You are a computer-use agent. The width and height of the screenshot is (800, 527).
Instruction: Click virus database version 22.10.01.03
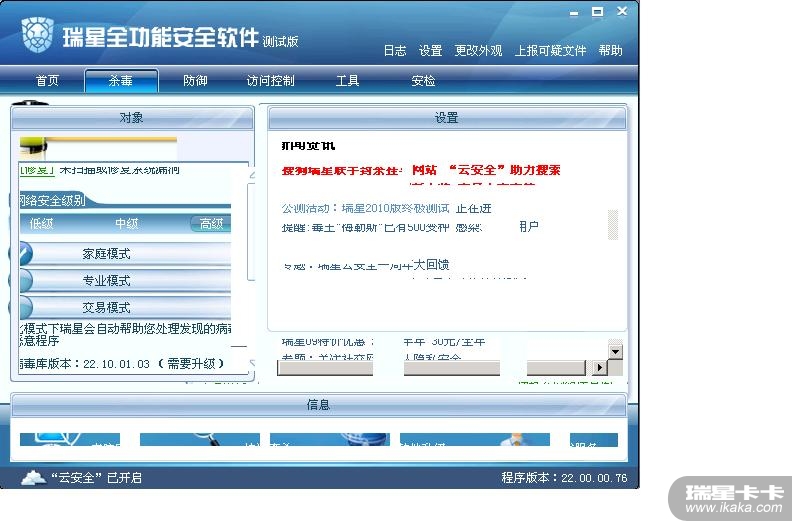tap(116, 364)
